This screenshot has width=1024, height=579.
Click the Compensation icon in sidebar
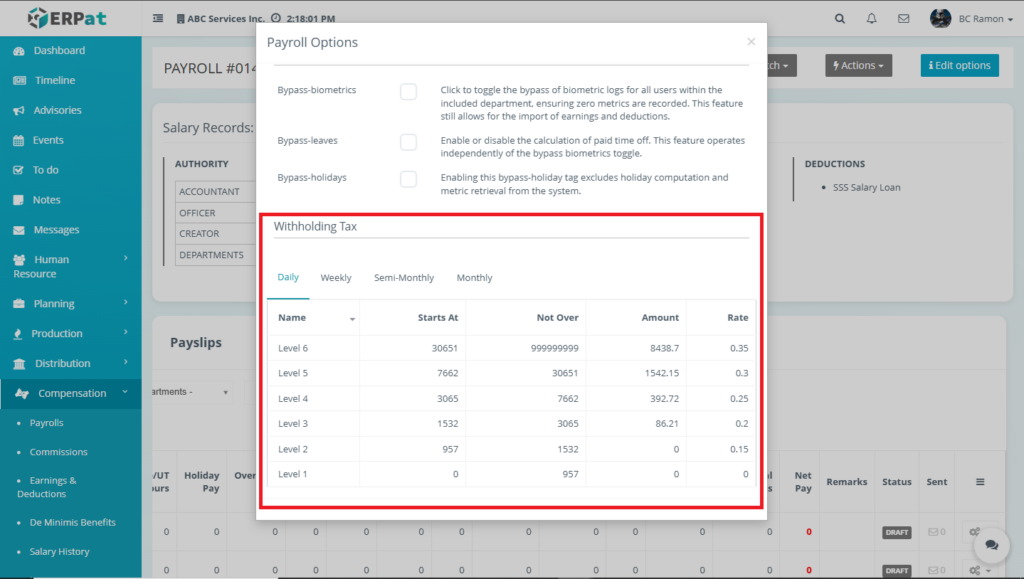tap(22, 394)
